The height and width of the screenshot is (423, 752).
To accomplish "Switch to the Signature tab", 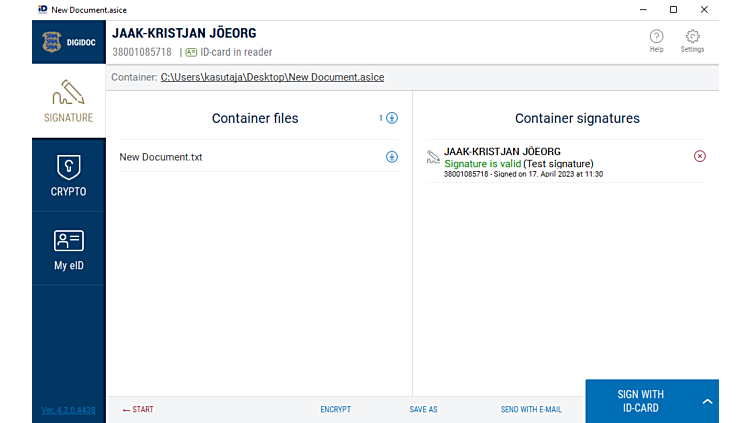I will click(x=68, y=101).
